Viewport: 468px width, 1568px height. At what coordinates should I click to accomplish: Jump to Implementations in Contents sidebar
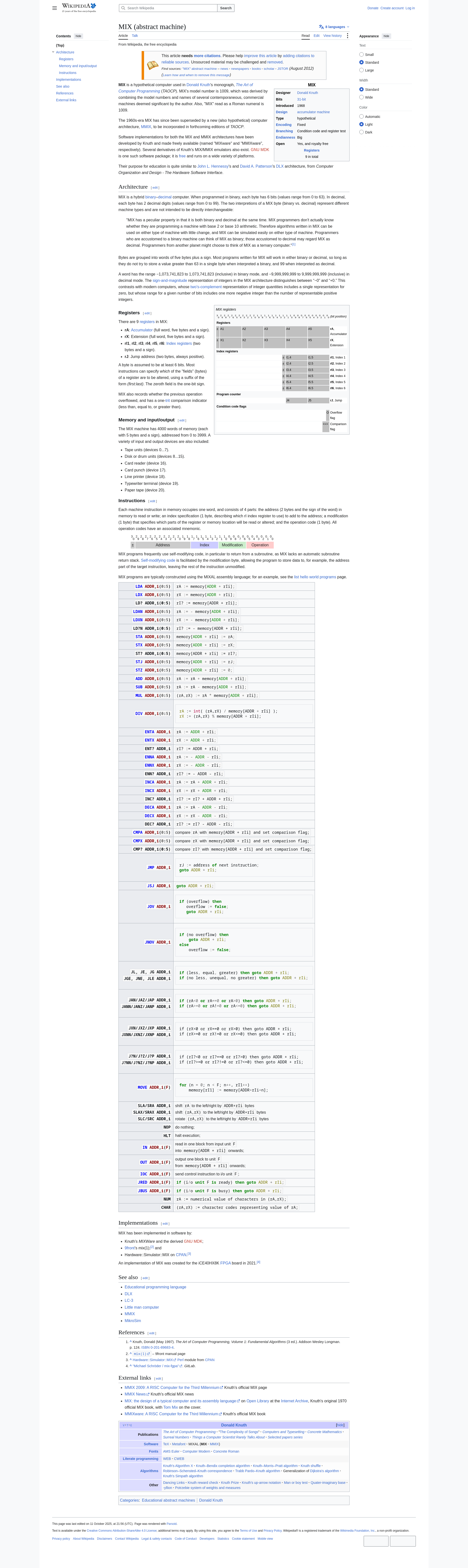pos(69,80)
